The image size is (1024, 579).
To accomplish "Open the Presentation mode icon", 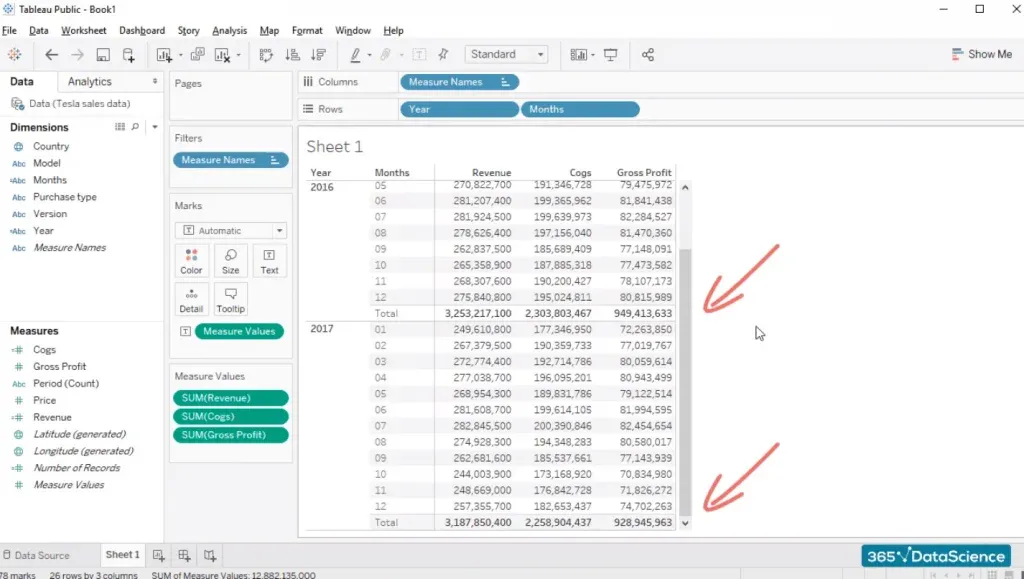I will pyautogui.click(x=611, y=55).
